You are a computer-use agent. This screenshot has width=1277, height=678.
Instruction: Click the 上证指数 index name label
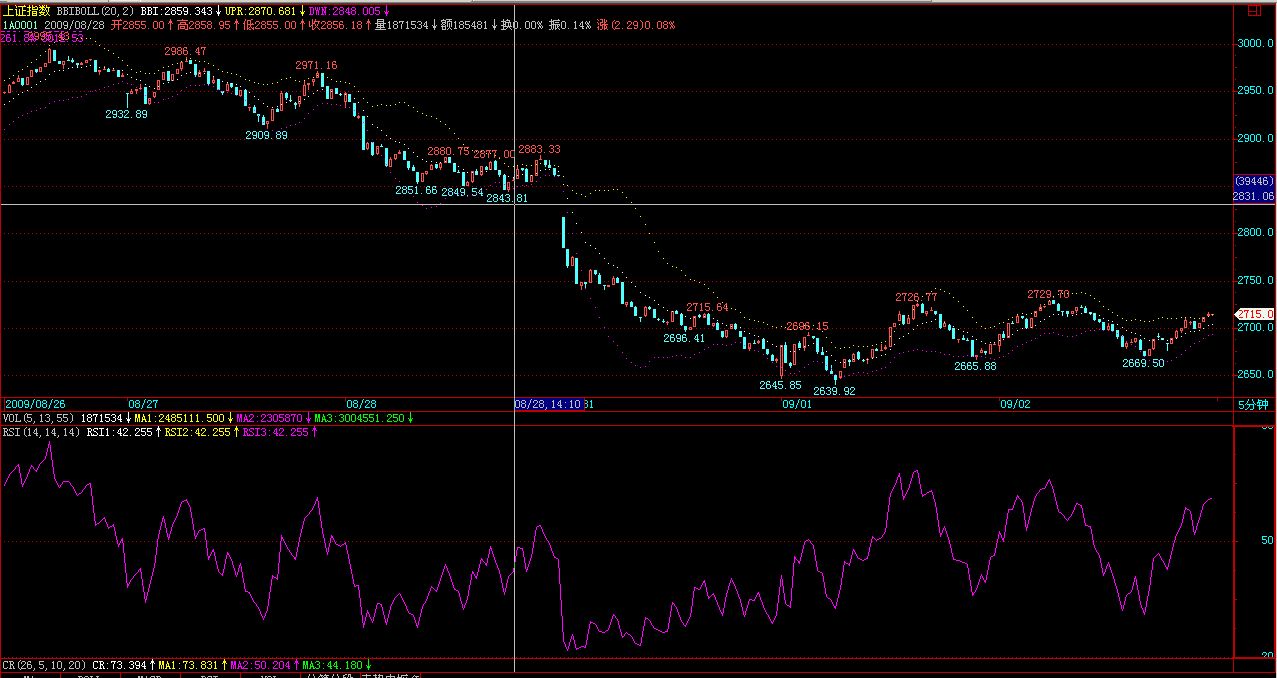click(x=27, y=11)
